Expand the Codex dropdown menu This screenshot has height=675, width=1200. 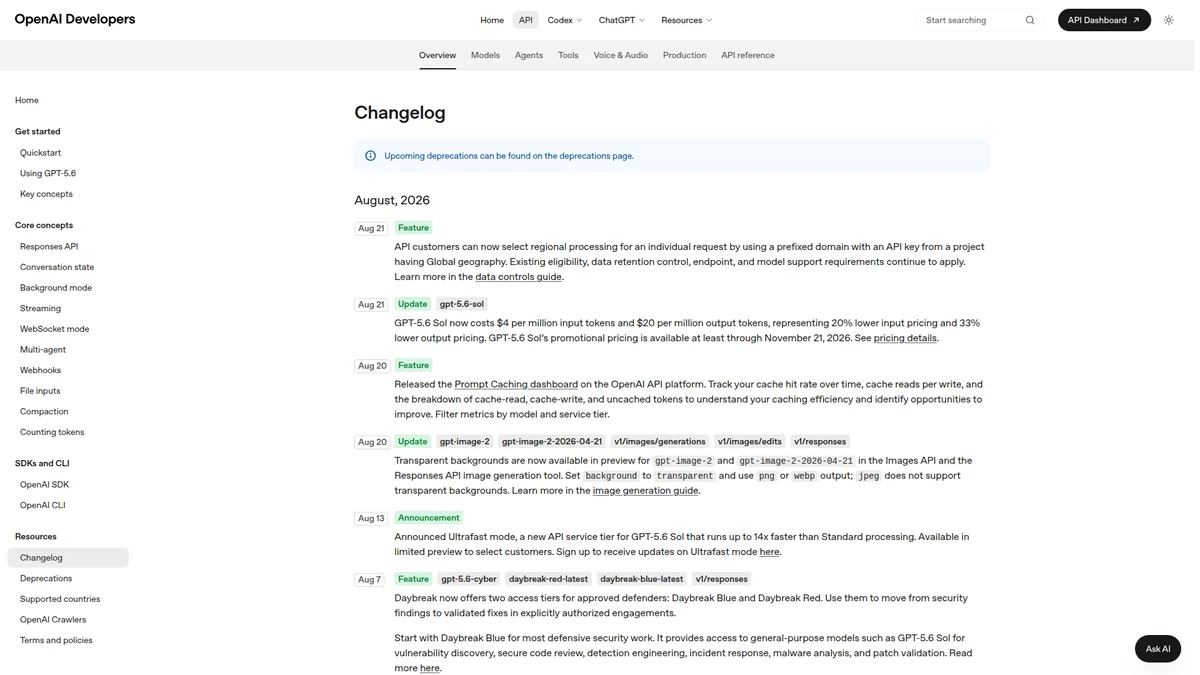tap(565, 20)
